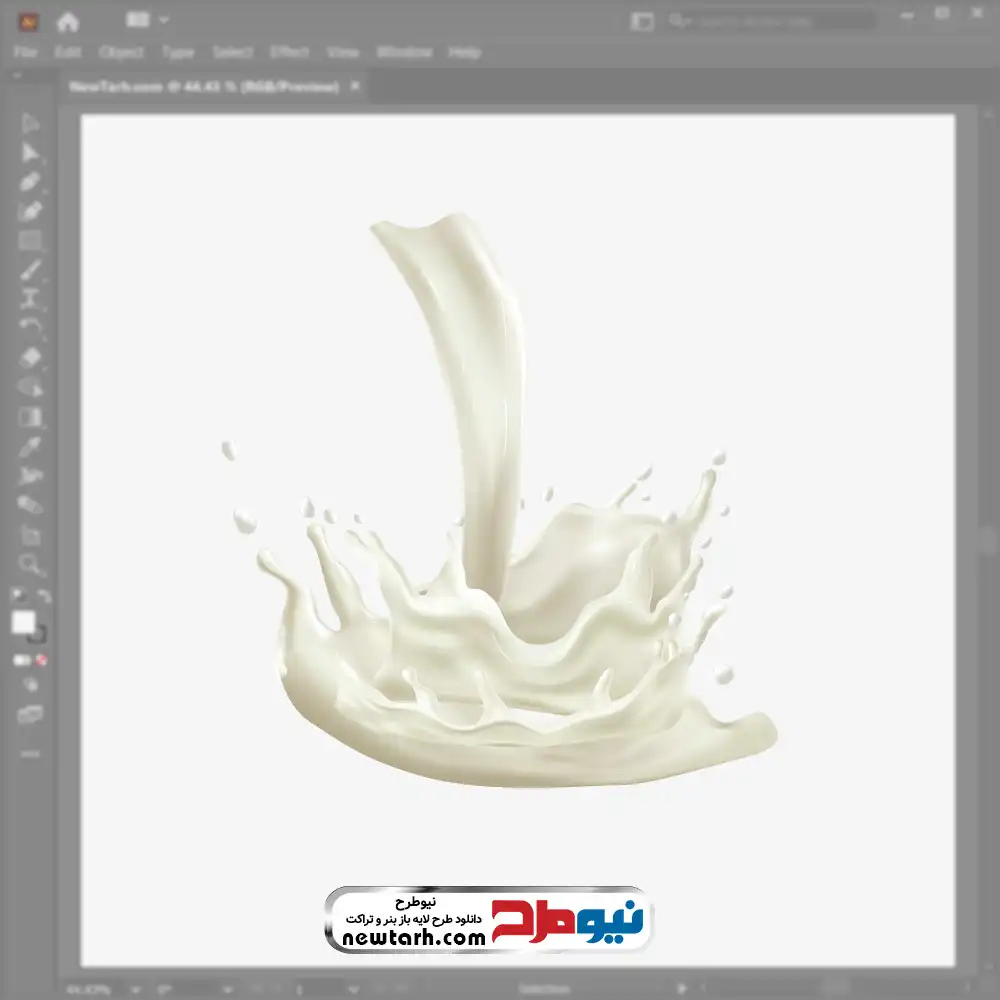
Task: Choose the Rectangle shape tool
Action: pos(31,240)
